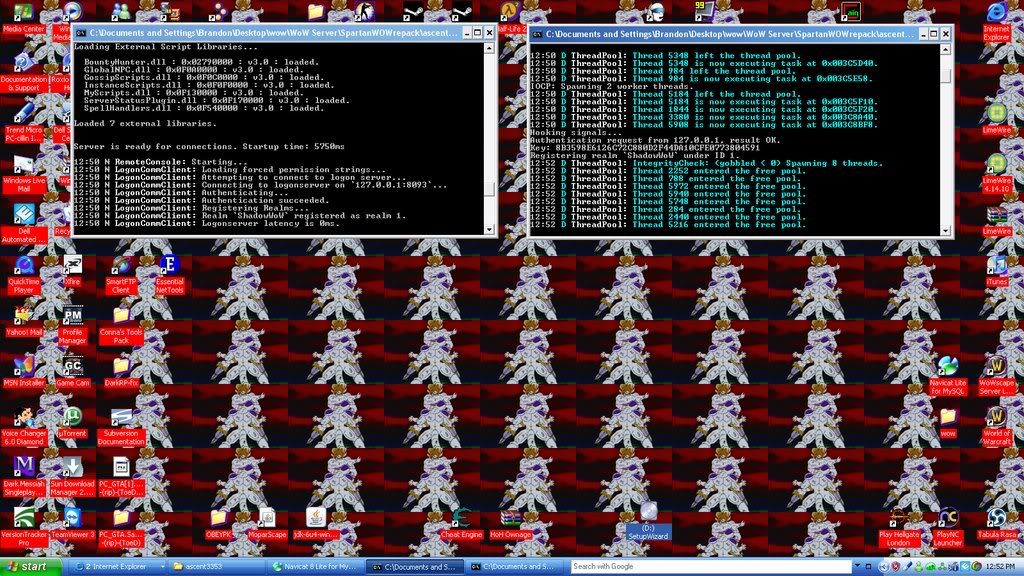Click 'Server is ready for connections' line
Screen dimensions: 1024x576
(x=209, y=146)
